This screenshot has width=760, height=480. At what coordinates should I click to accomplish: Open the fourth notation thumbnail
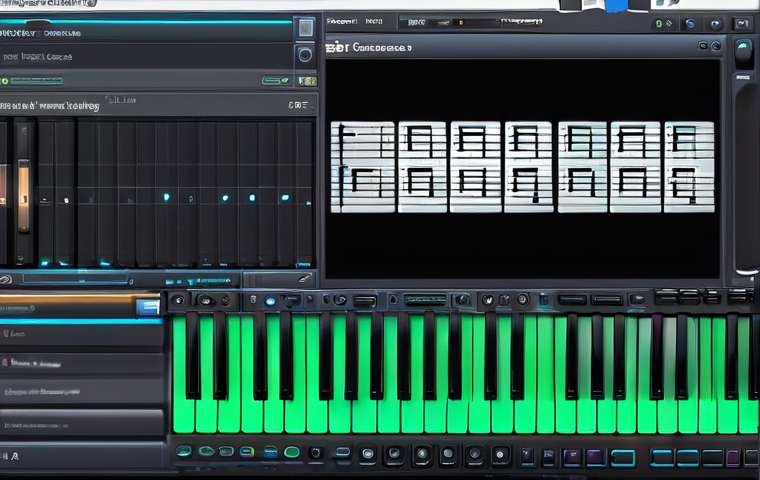click(528, 167)
